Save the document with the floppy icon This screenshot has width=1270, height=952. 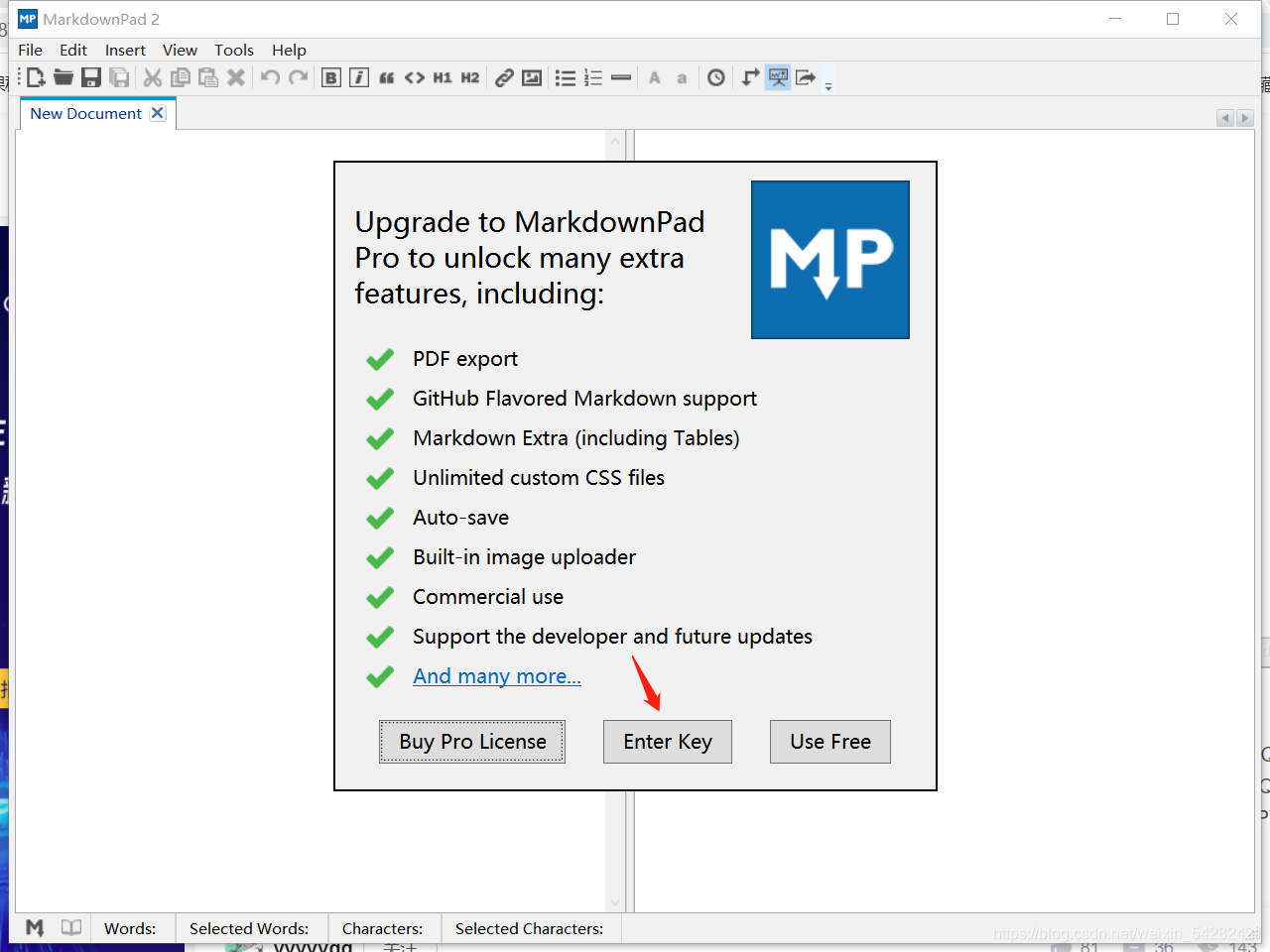[x=91, y=77]
